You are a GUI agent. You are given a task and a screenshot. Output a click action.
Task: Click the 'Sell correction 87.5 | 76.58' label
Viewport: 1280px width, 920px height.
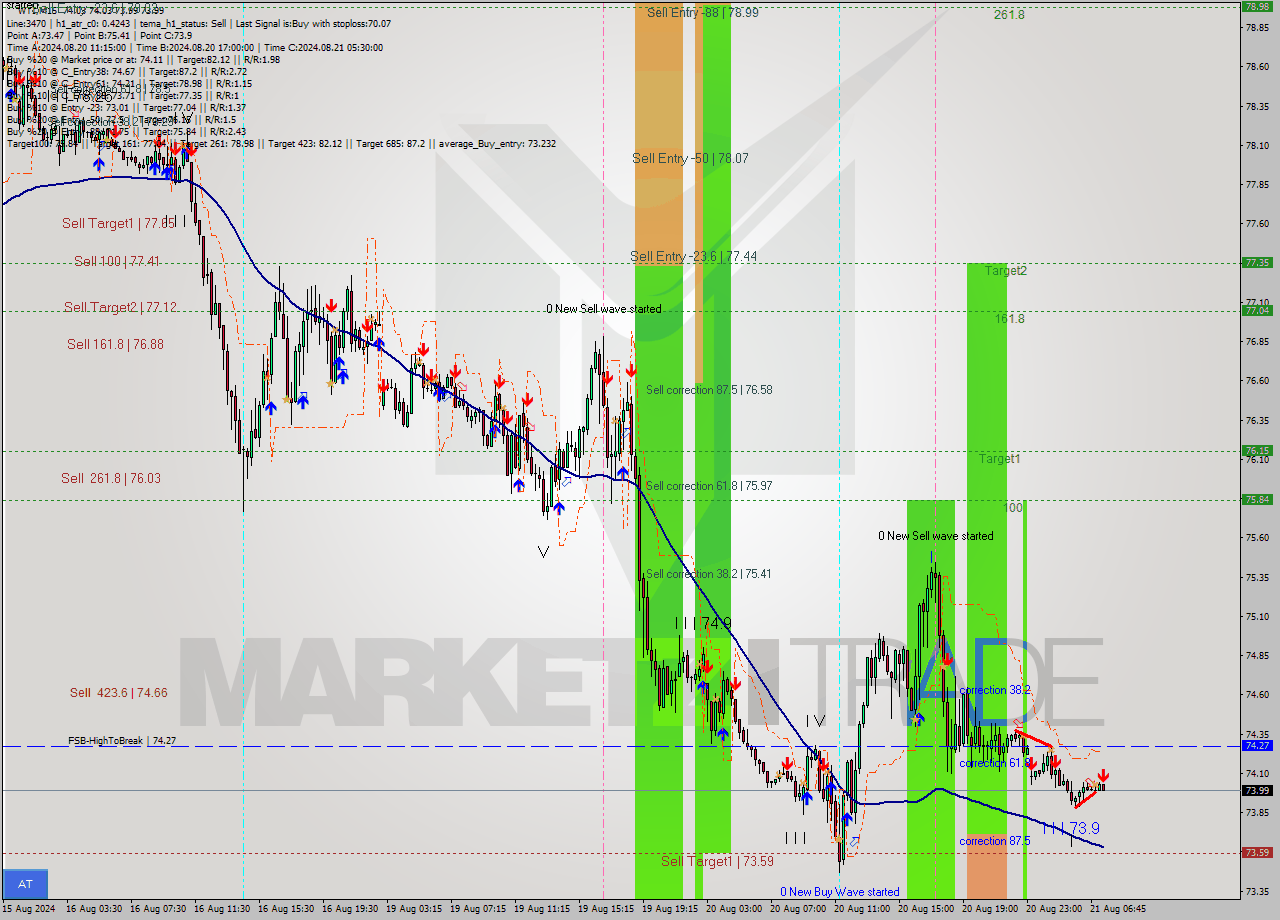pos(708,390)
